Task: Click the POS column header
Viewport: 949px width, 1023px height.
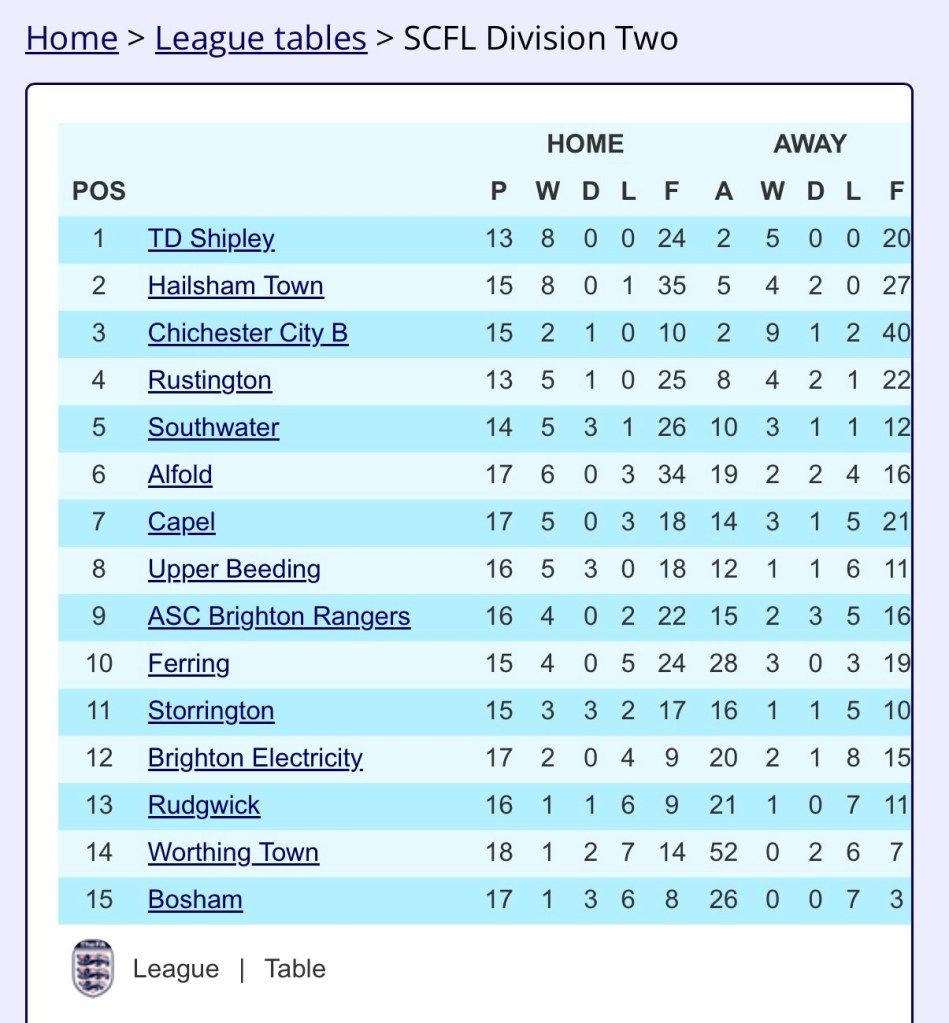Action: point(99,191)
